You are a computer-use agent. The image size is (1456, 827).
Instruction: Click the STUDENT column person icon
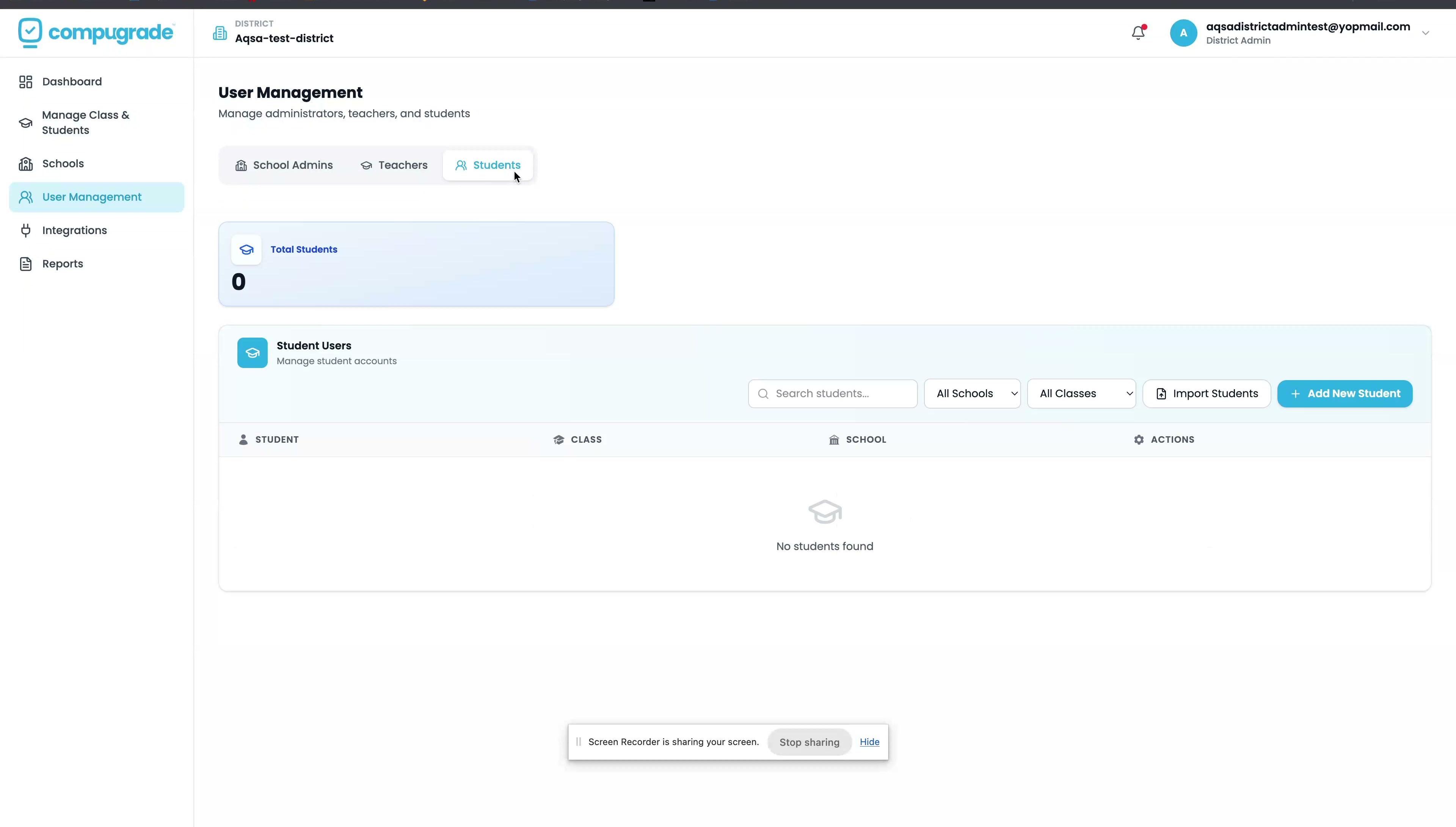243,440
